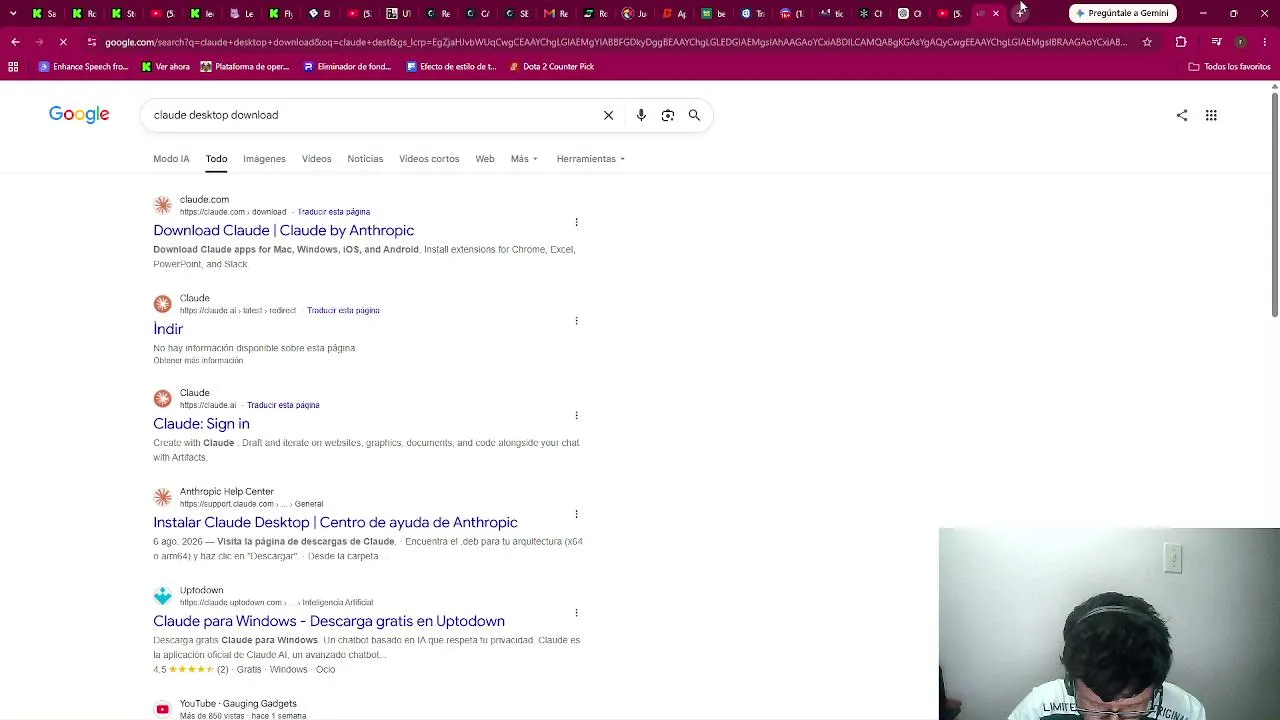Click the 'YouTube · Gauging Gadgets' source text
Viewport: 1280px width, 720px height.
tap(238, 704)
